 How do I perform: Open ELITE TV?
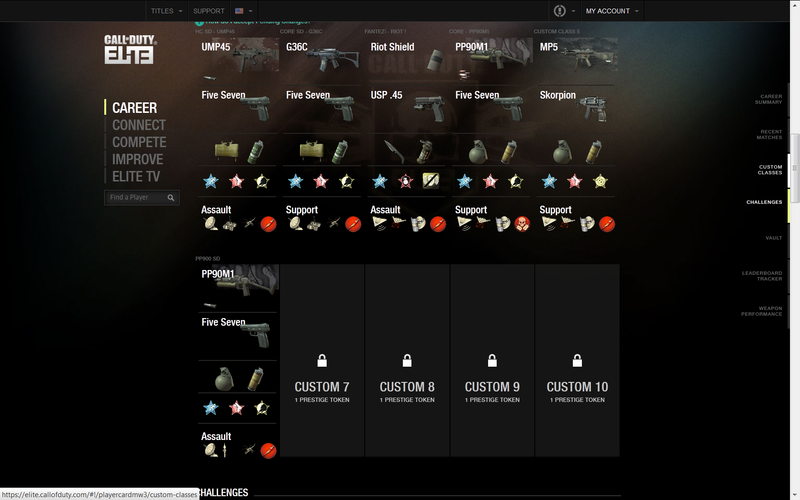click(x=136, y=177)
